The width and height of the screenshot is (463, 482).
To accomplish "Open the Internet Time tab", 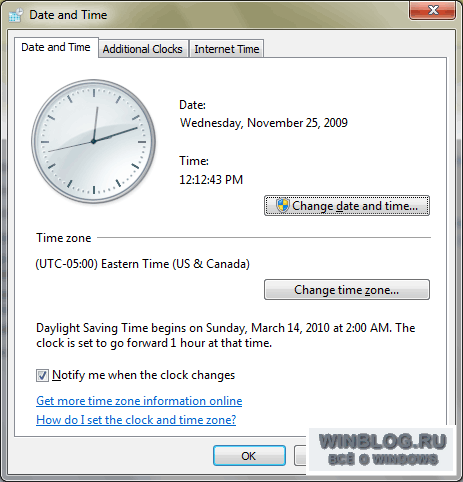I will [x=227, y=49].
